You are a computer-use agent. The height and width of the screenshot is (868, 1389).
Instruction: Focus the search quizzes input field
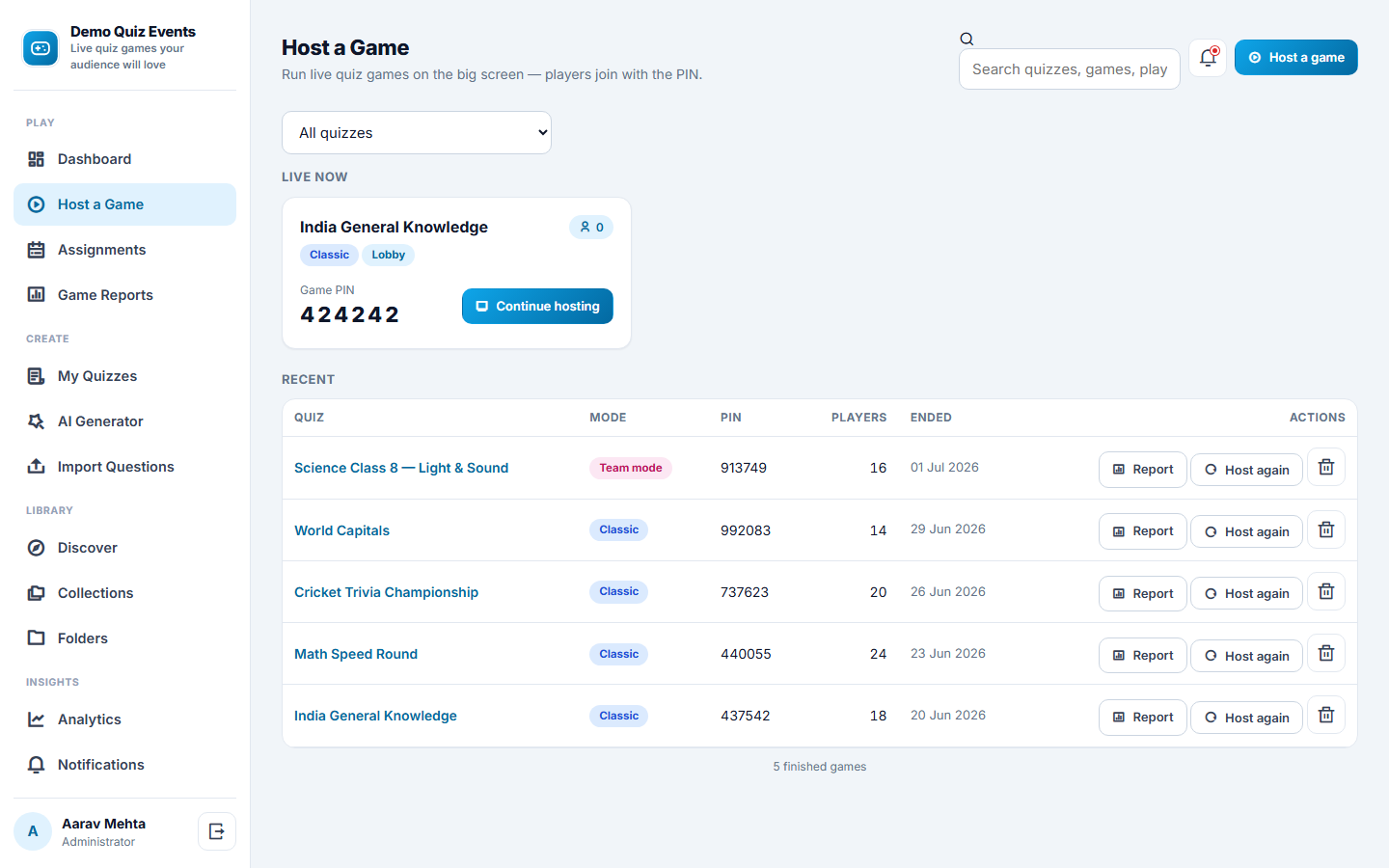pos(1070,69)
